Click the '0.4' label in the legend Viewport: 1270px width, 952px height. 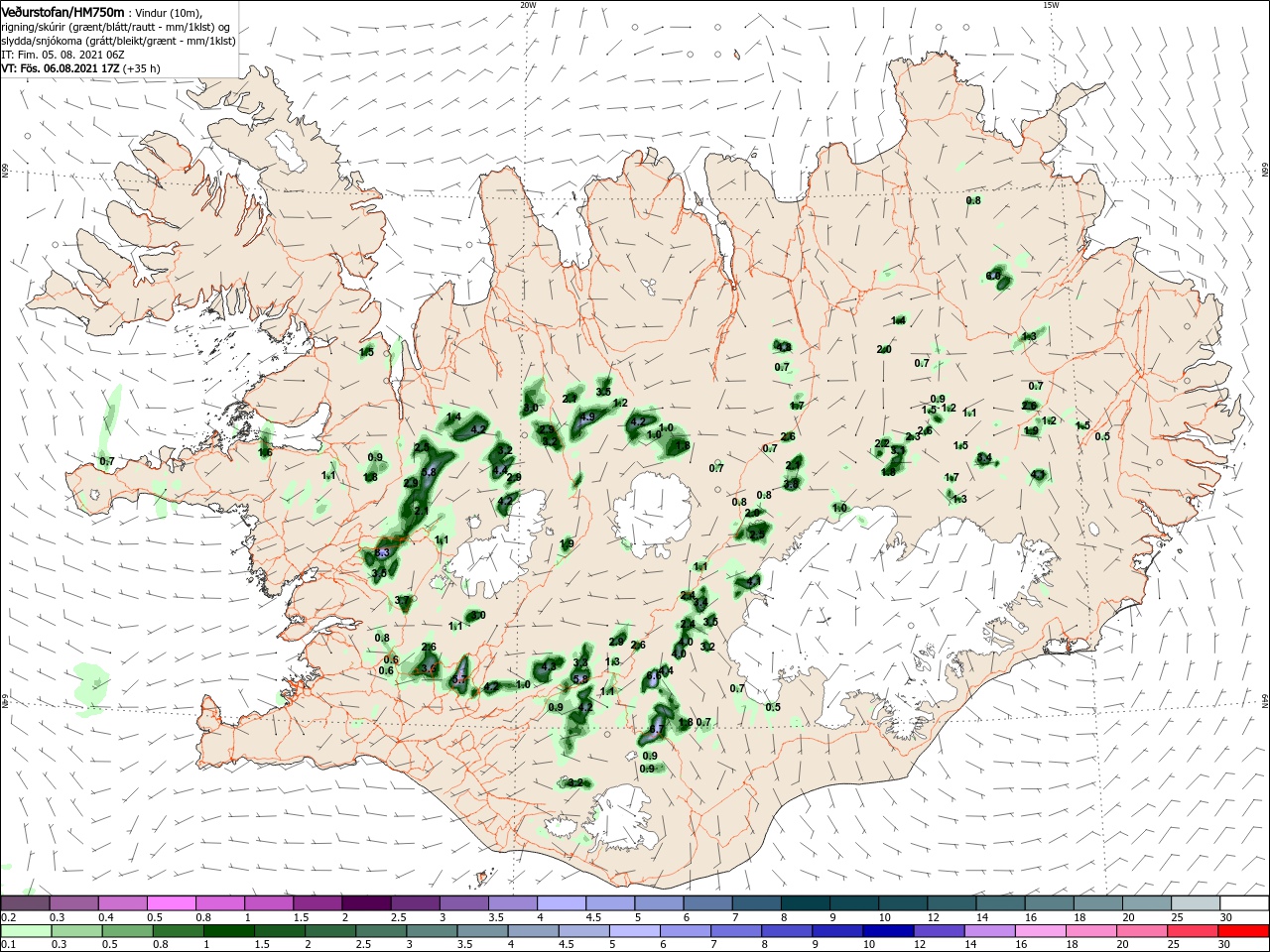[x=105, y=917]
